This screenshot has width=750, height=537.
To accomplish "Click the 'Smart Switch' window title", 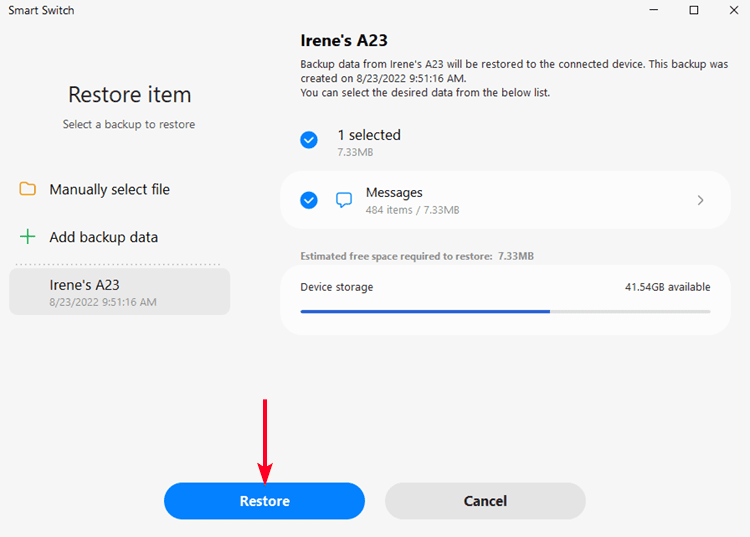I will [41, 10].
